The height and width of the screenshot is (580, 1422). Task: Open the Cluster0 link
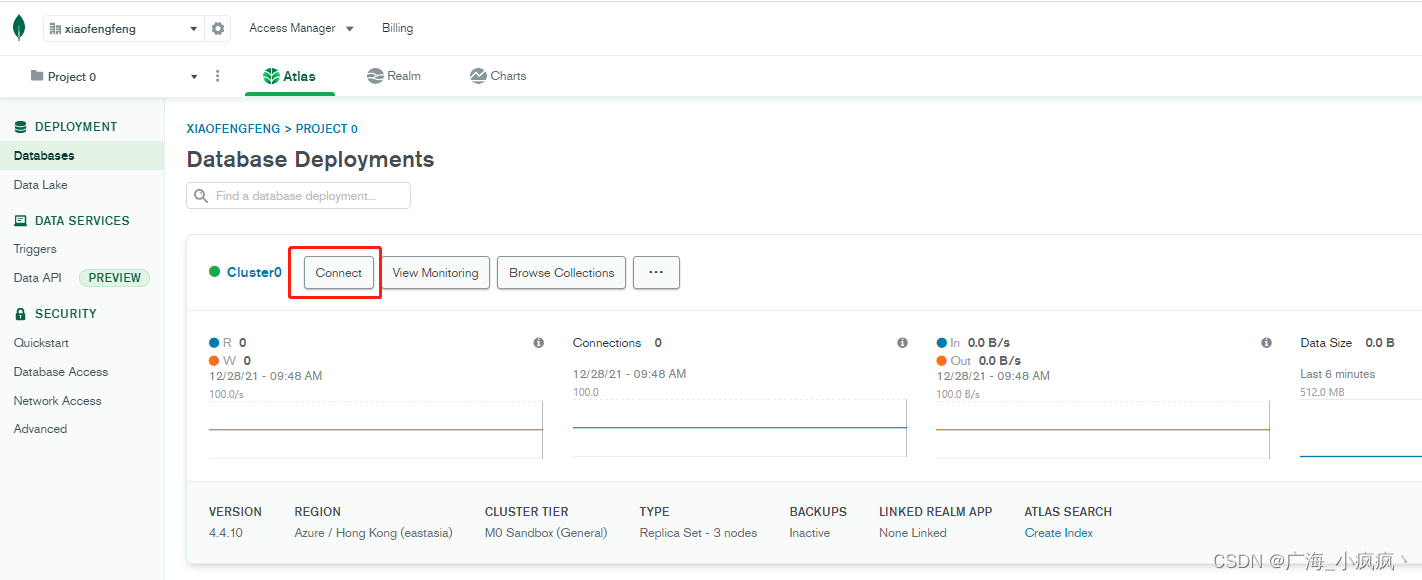(x=254, y=272)
